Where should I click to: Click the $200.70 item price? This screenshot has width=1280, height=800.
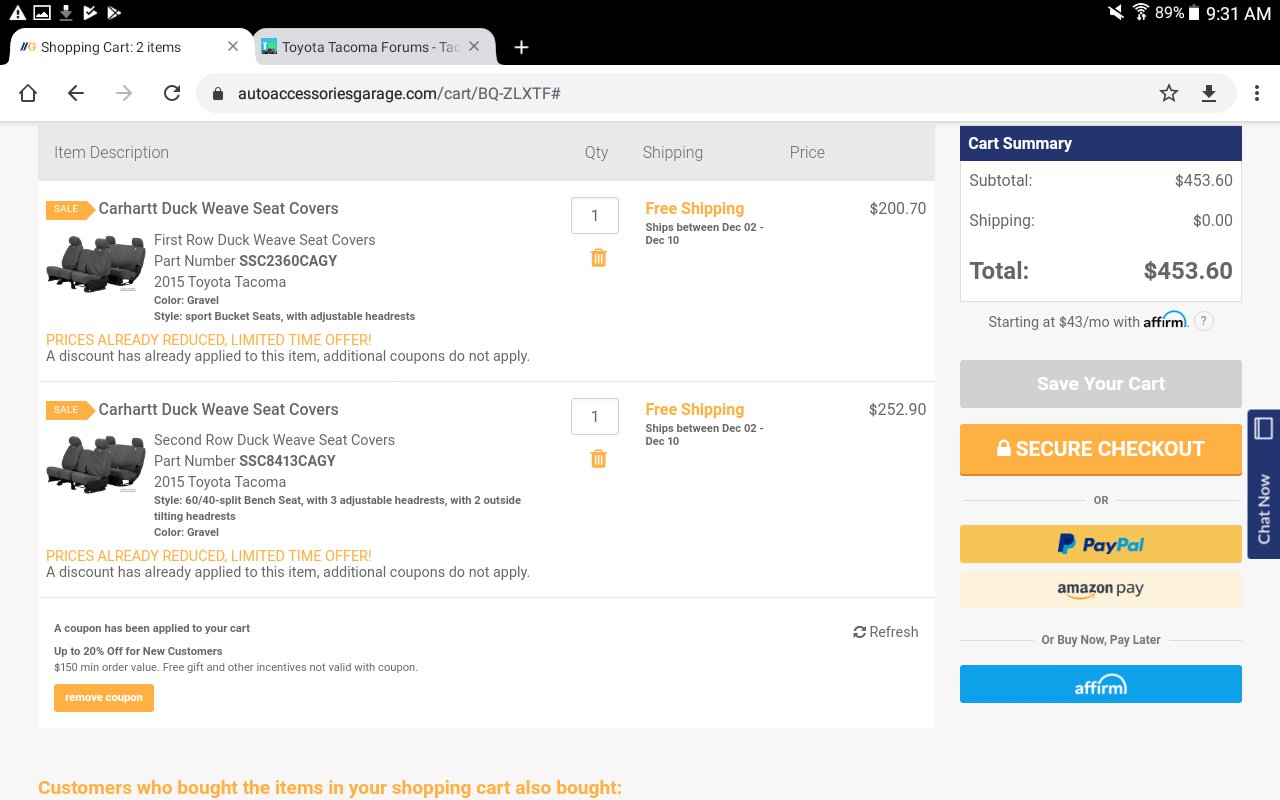click(898, 209)
